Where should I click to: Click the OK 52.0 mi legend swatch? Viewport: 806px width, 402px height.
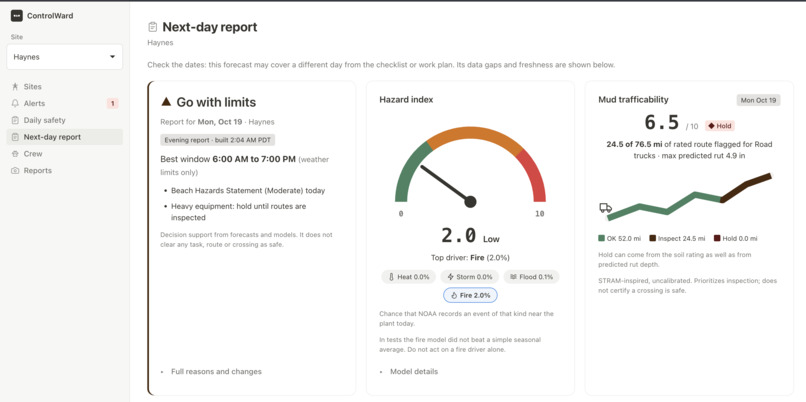pyautogui.click(x=601, y=239)
